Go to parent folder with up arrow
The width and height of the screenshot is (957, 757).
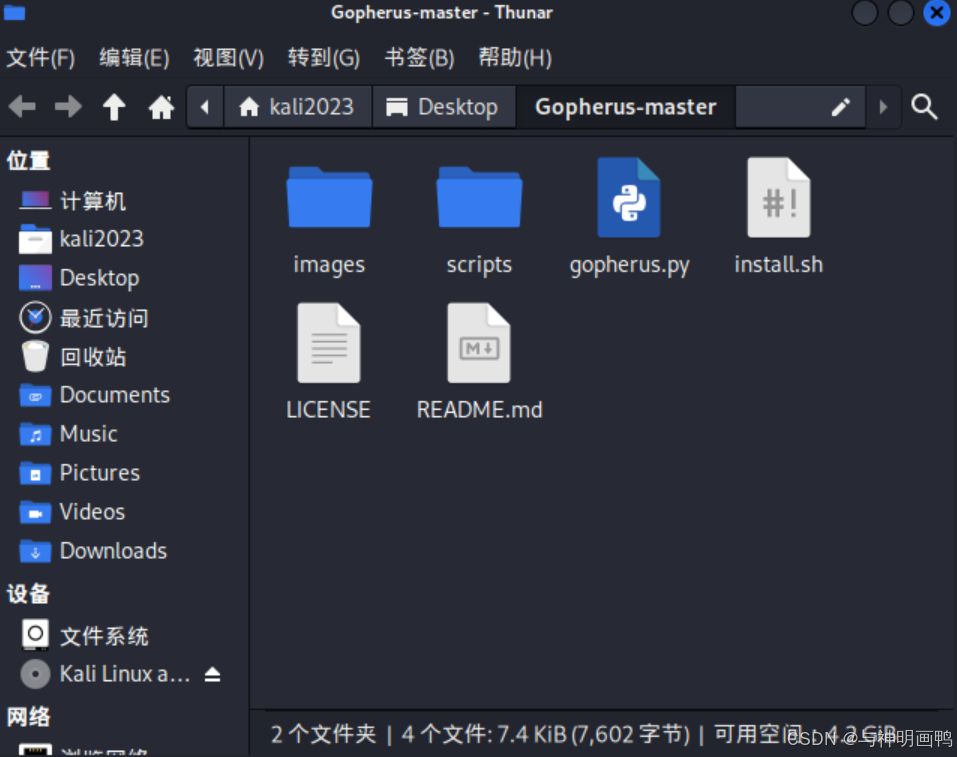(114, 107)
